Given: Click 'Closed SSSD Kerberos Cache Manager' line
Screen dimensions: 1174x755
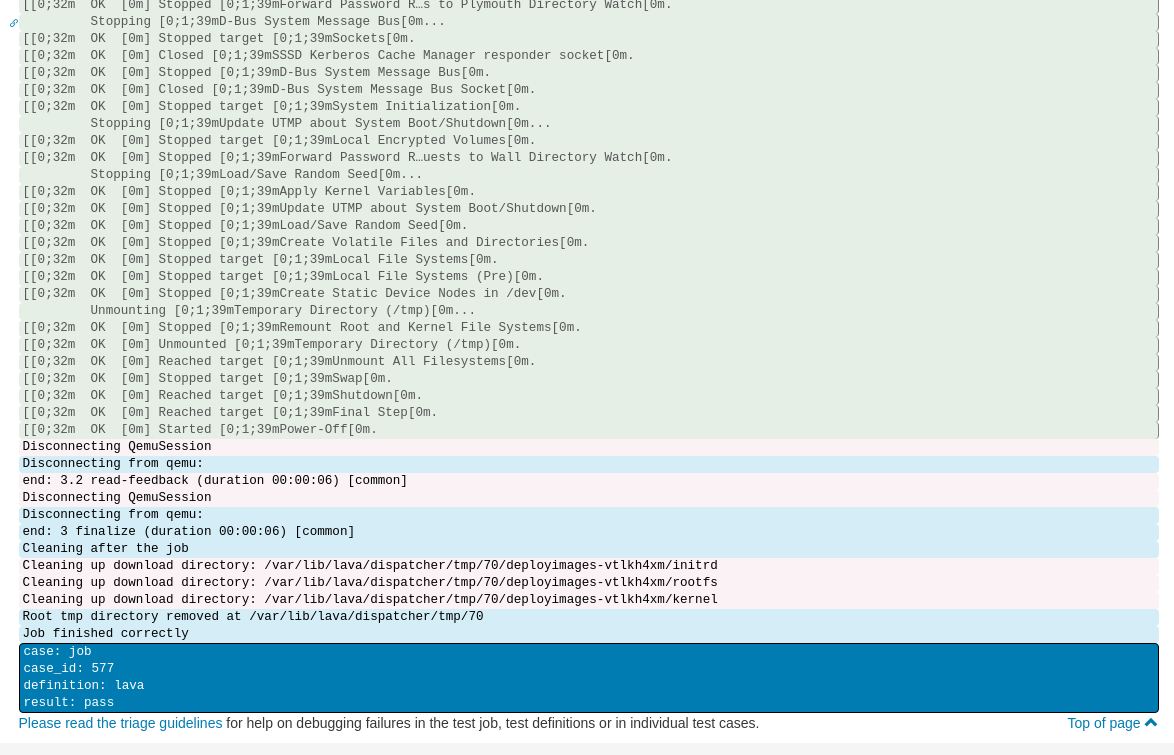Looking at the screenshot, I should 588,55.
